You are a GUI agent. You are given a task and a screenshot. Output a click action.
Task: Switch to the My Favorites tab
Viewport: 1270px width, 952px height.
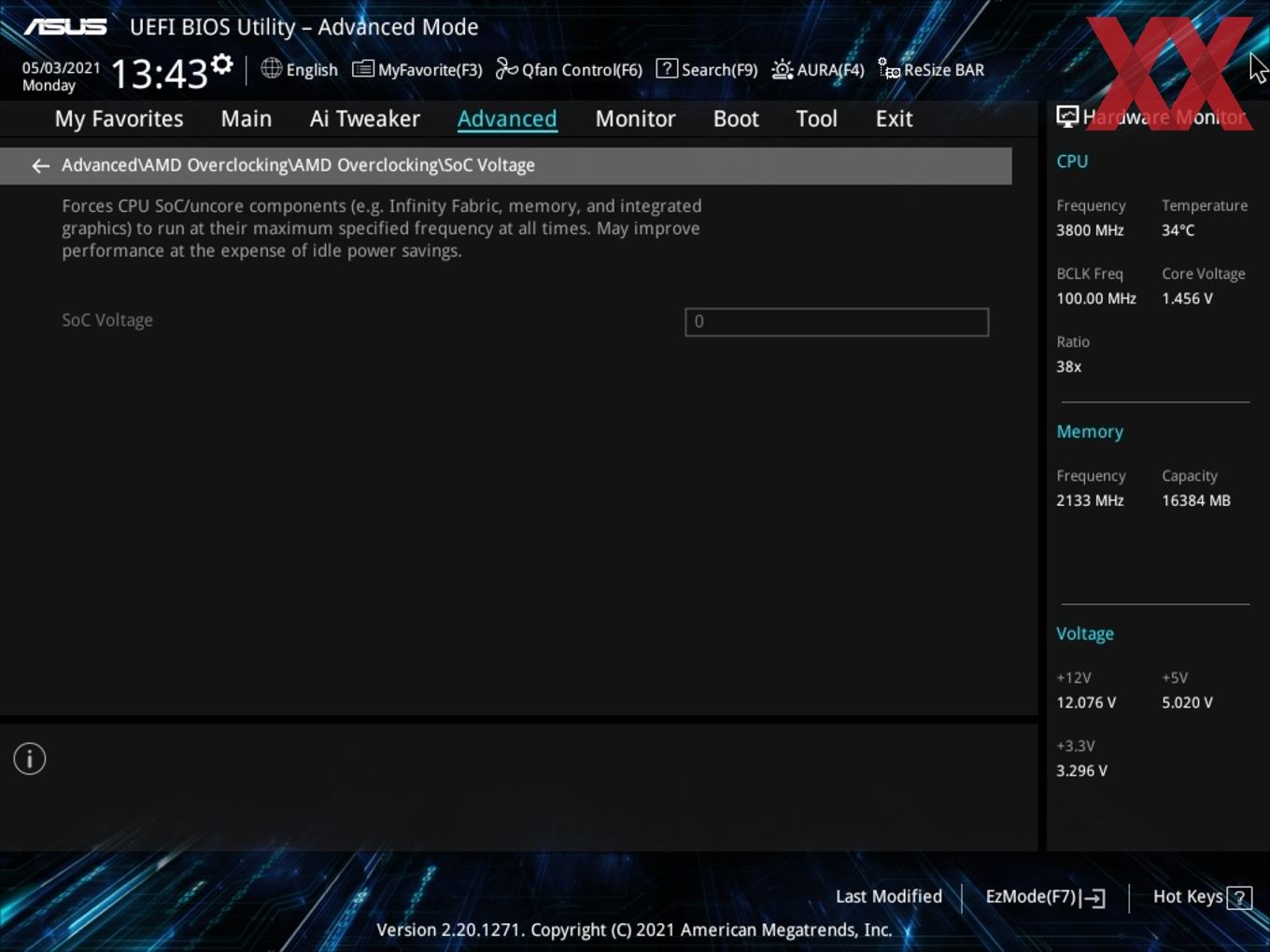[x=119, y=119]
